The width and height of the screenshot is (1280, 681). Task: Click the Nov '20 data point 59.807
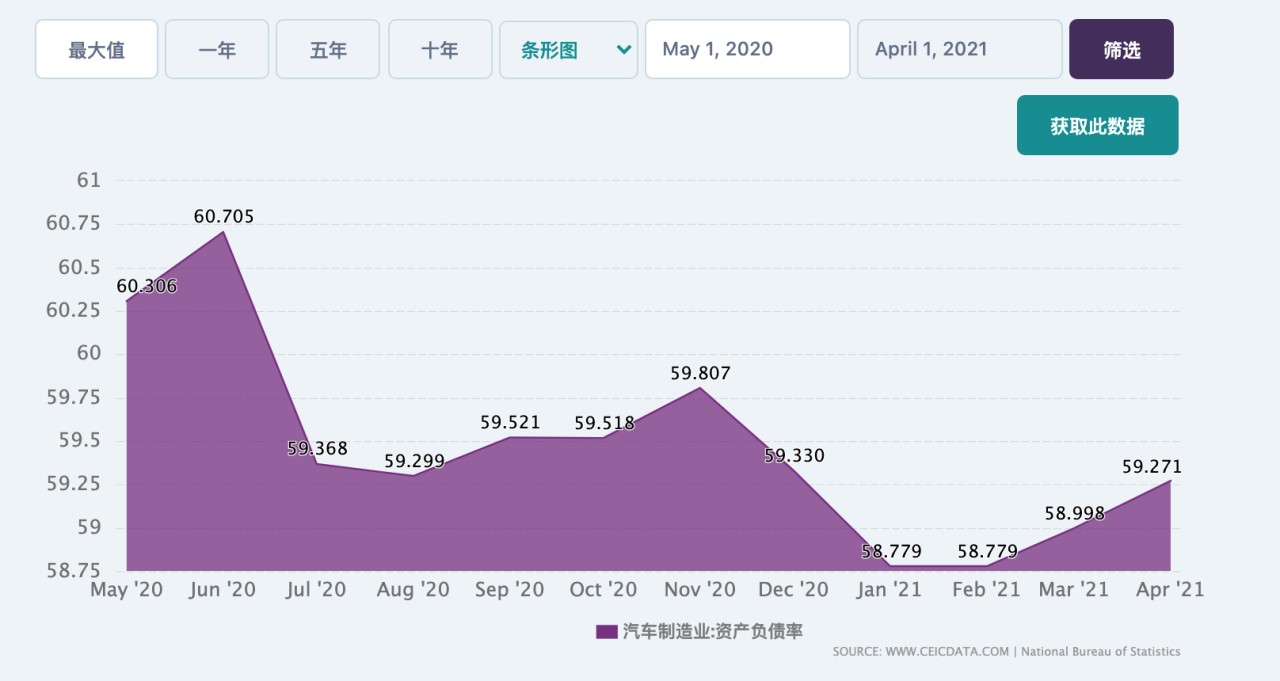700,374
